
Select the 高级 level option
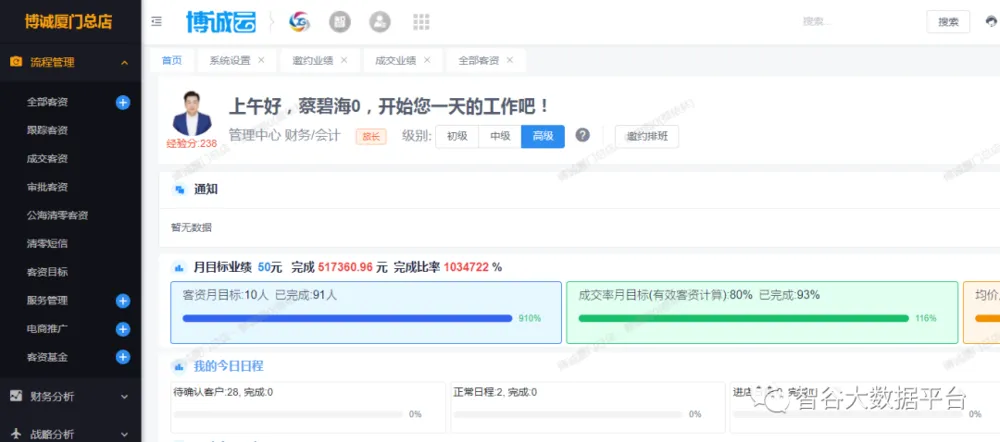(x=543, y=136)
